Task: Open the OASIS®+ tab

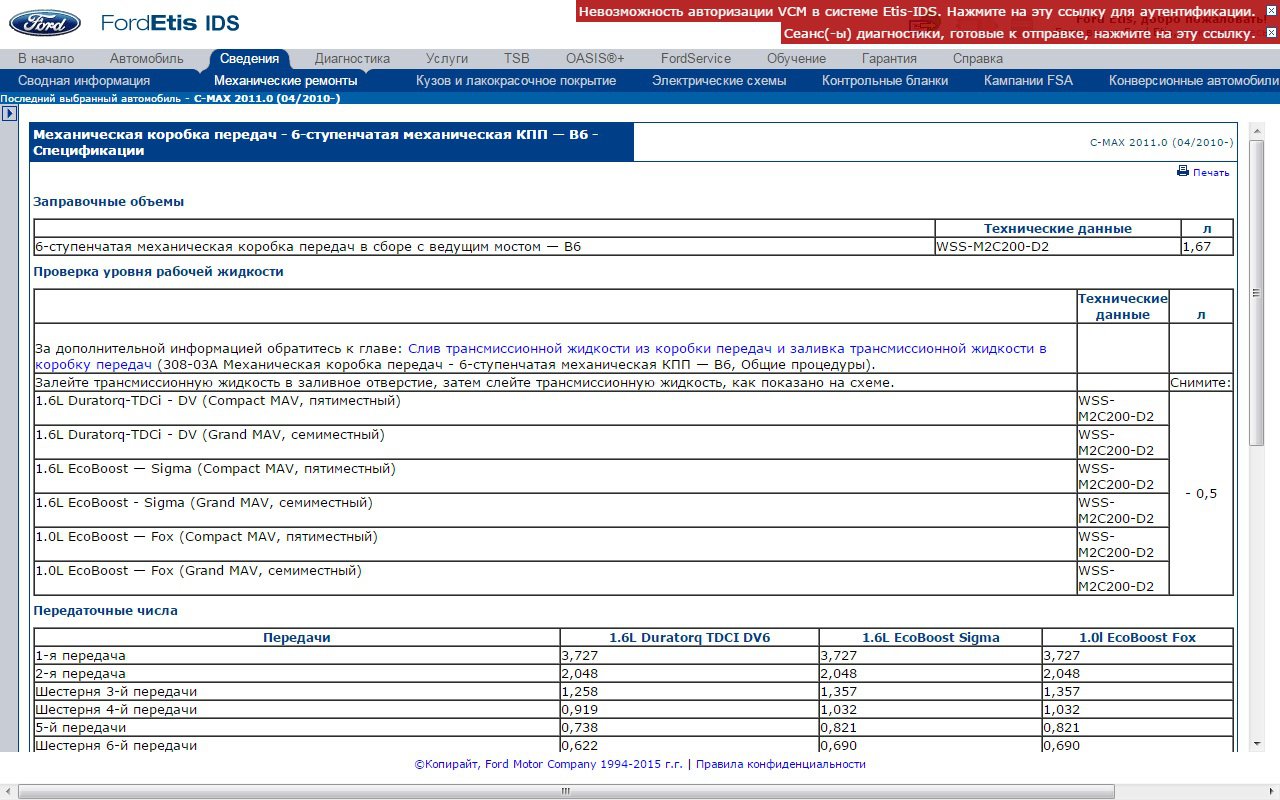Action: (x=595, y=58)
